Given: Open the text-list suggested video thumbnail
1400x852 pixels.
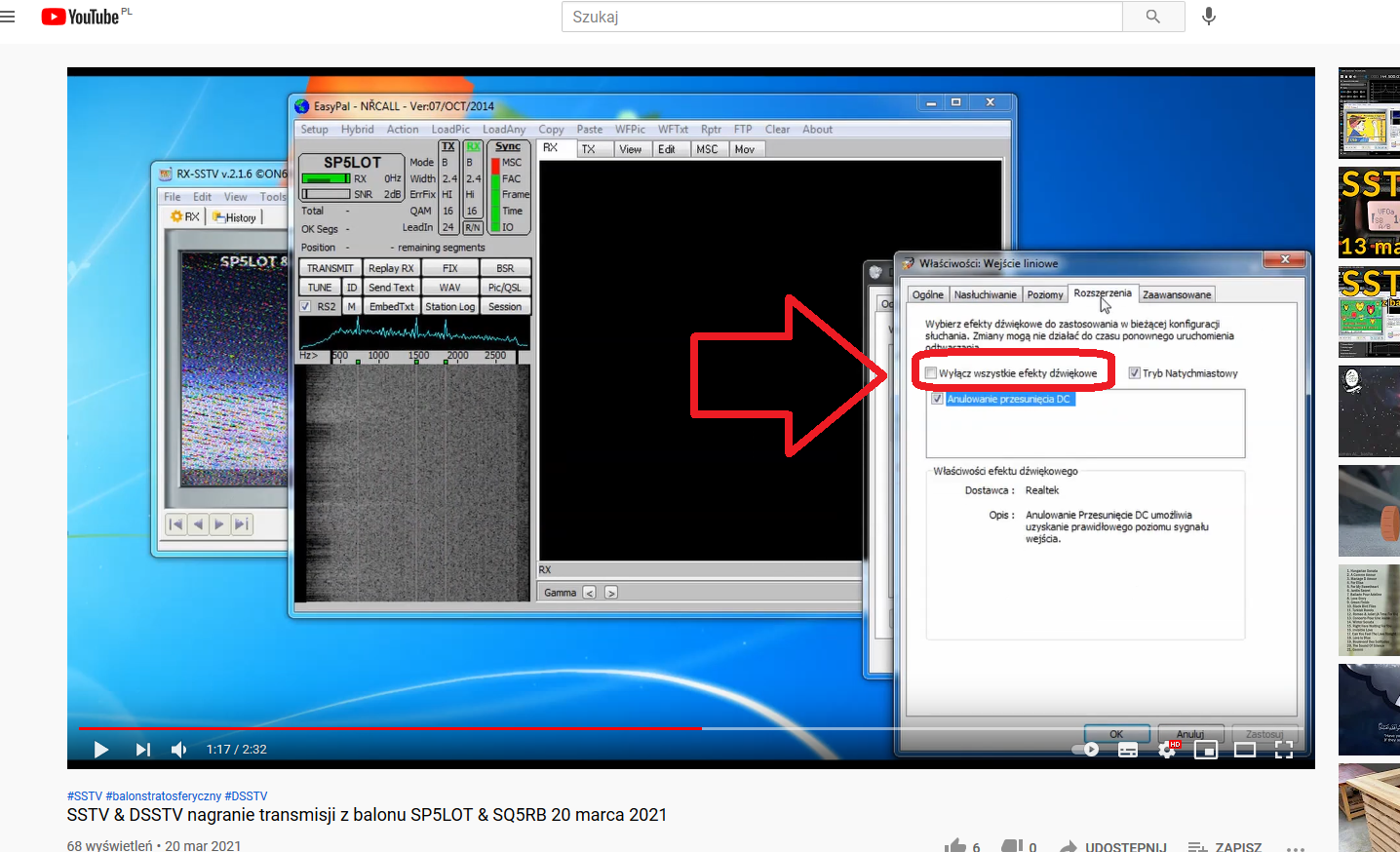Looking at the screenshot, I should 1369,610.
